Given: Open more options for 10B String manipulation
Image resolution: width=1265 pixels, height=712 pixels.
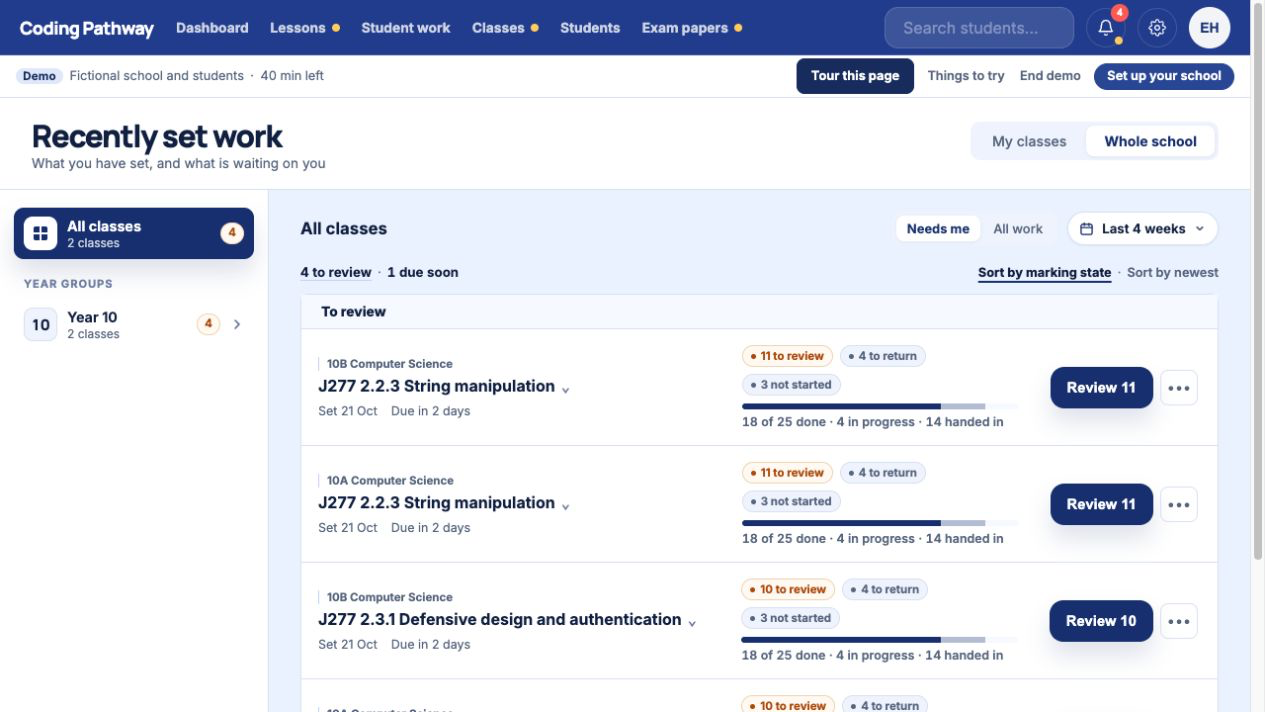Looking at the screenshot, I should [x=1179, y=388].
